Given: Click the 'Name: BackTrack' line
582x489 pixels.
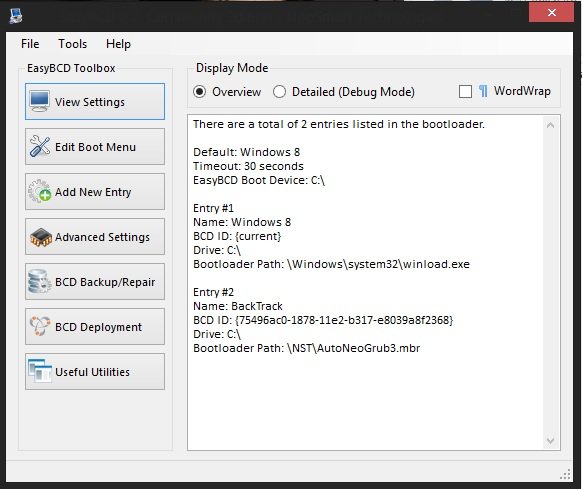Looking at the screenshot, I should click(x=238, y=306).
